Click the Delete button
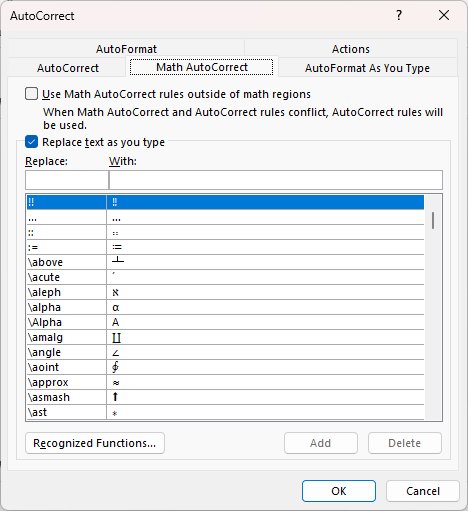The height and width of the screenshot is (511, 468). [x=405, y=443]
